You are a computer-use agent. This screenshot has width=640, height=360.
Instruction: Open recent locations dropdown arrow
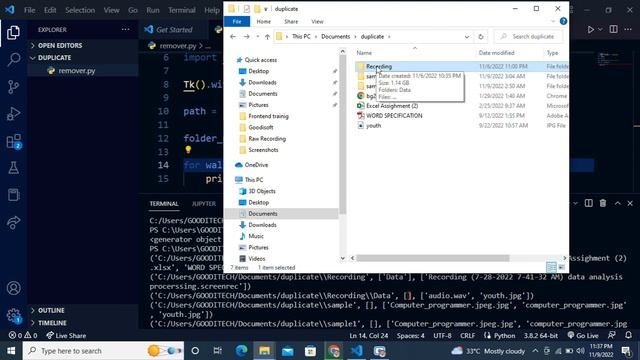point(258,37)
